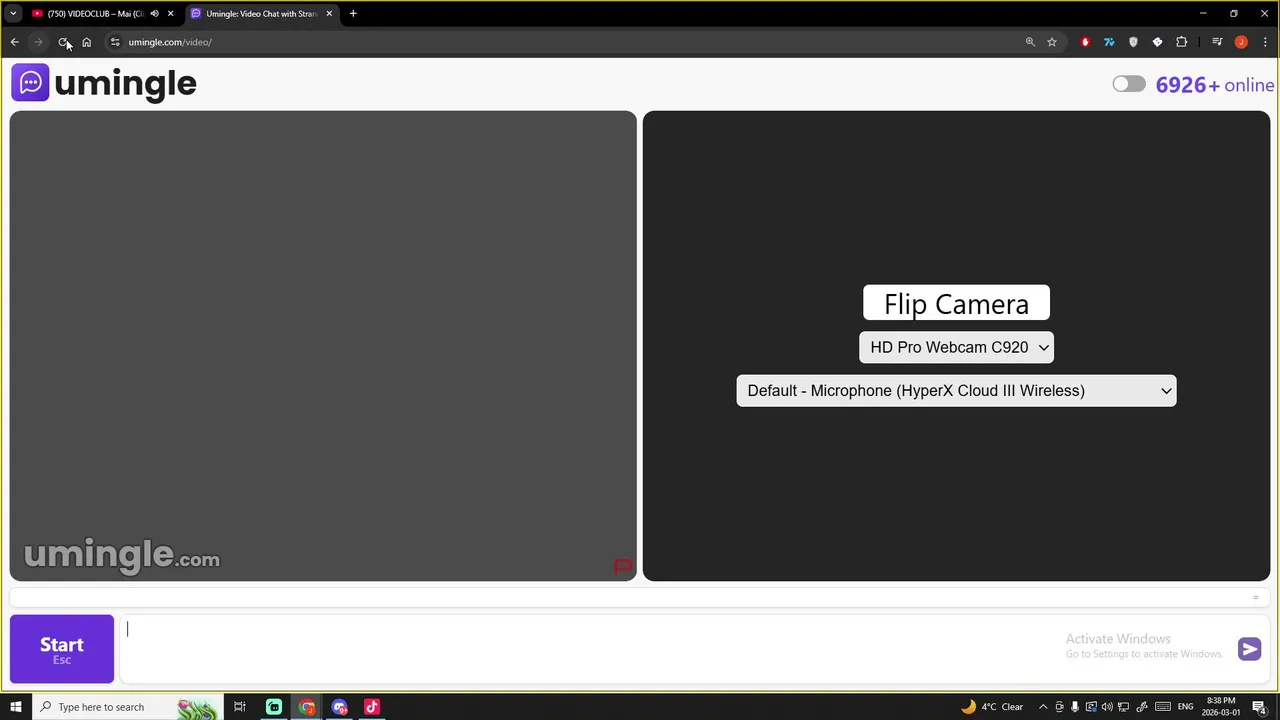Image resolution: width=1280 pixels, height=720 pixels.
Task: Open the notification center icon
Action: click(x=1260, y=707)
